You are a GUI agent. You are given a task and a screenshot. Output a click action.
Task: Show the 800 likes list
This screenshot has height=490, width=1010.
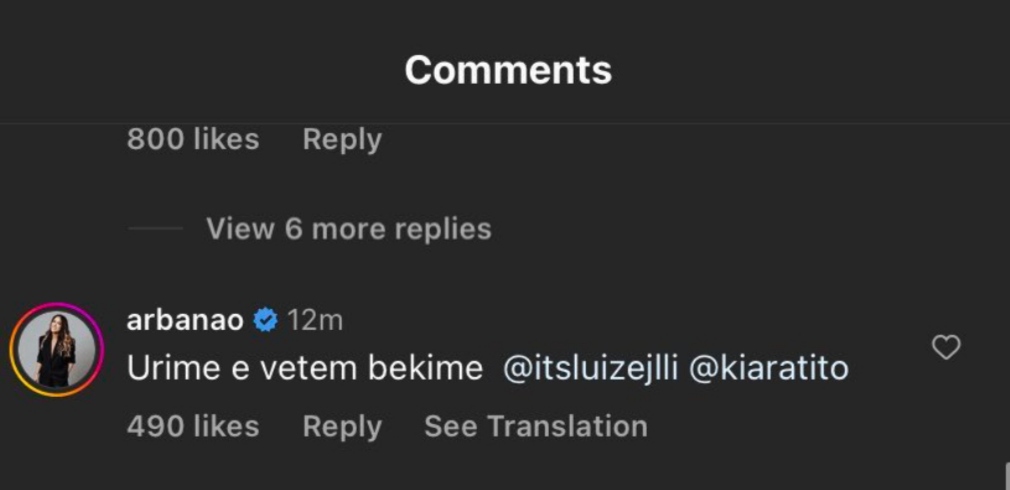(x=192, y=139)
